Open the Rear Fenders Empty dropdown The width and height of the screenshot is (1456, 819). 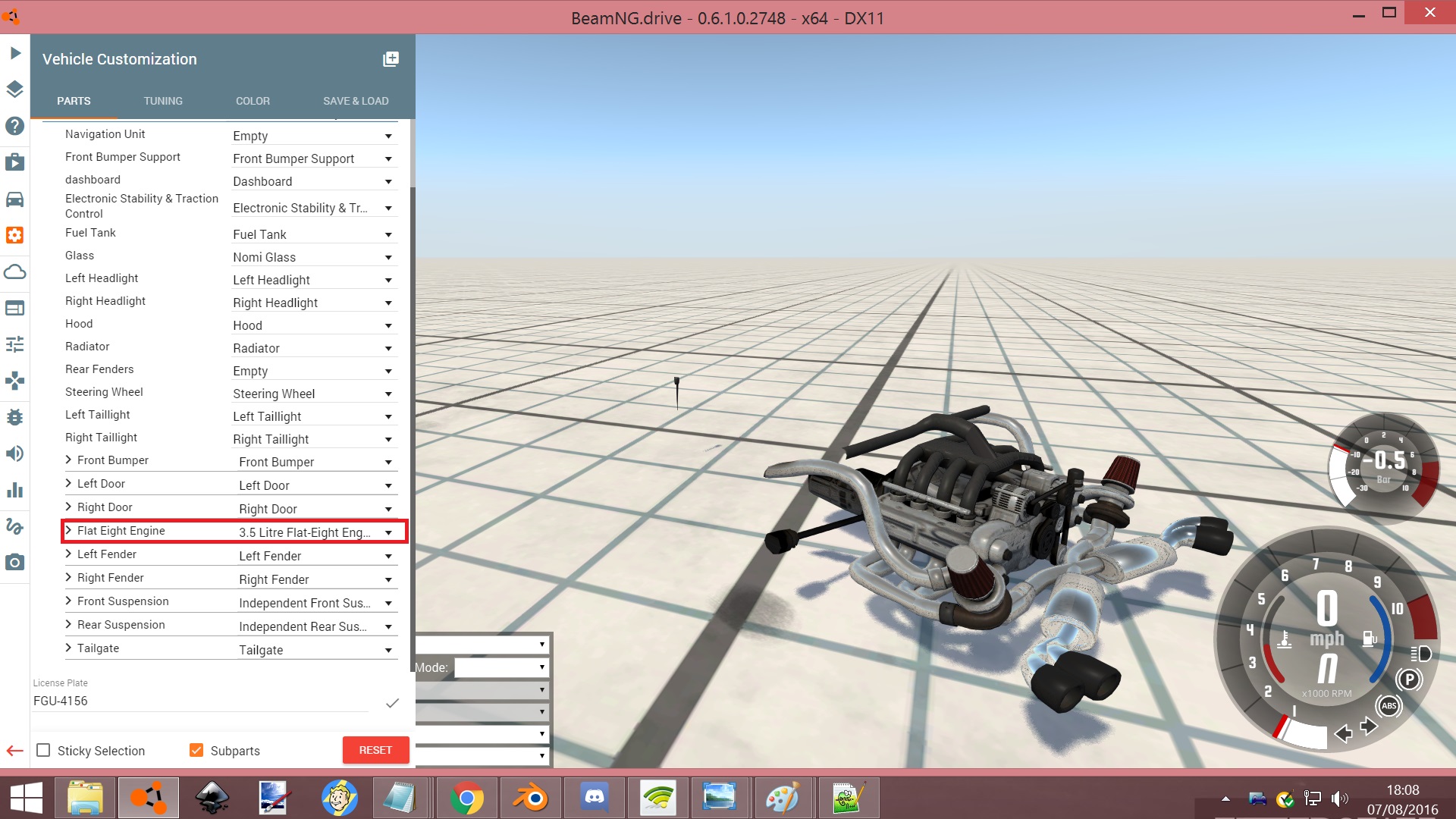click(x=315, y=371)
